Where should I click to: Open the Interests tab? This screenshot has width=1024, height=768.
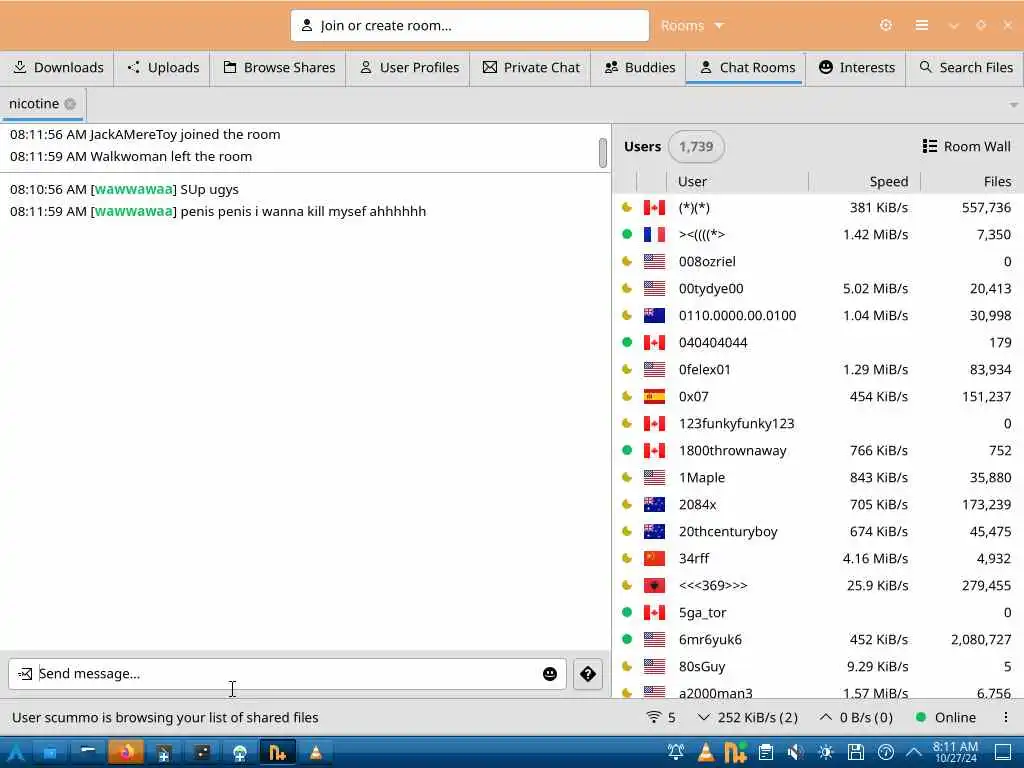pyautogui.click(x=856, y=67)
